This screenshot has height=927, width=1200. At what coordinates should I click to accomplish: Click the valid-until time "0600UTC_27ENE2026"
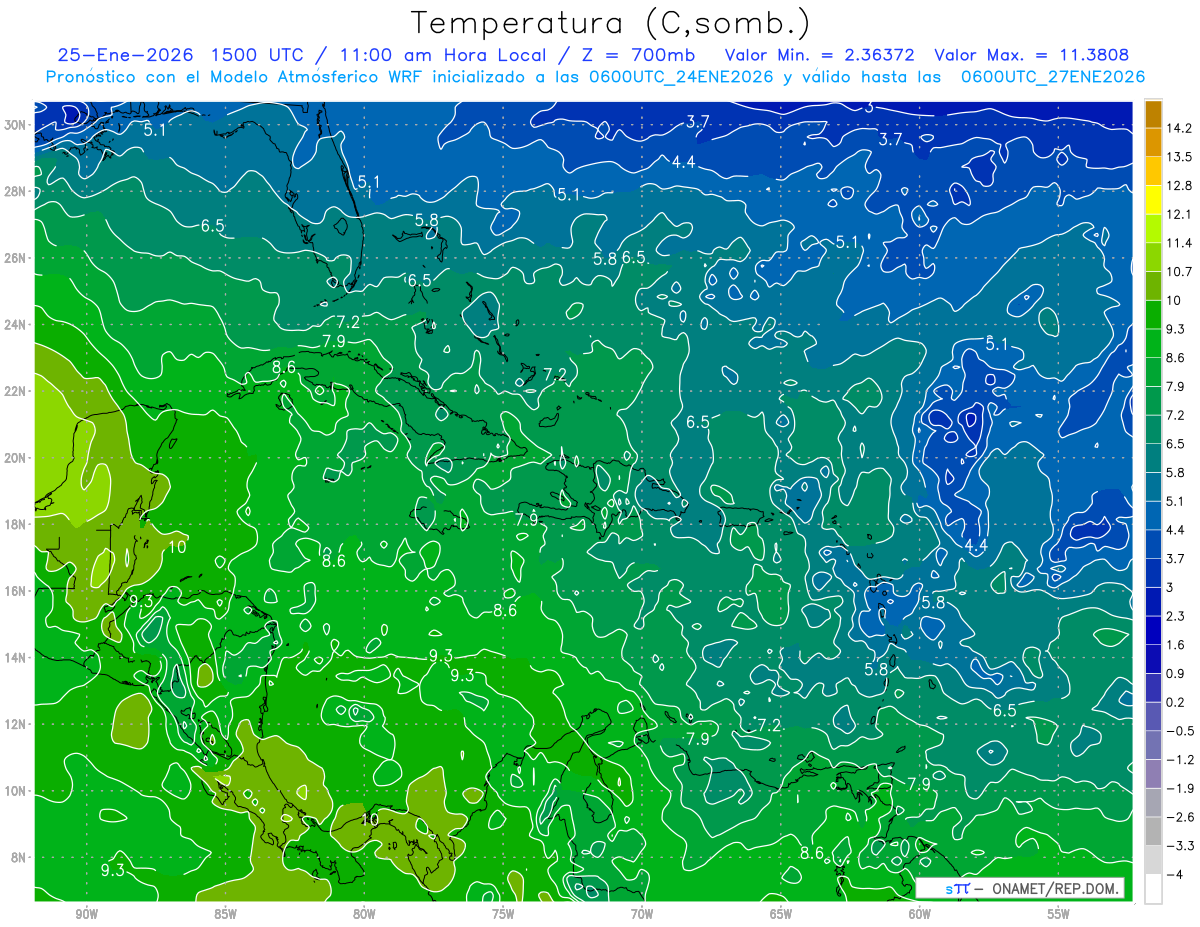(x=1052, y=76)
